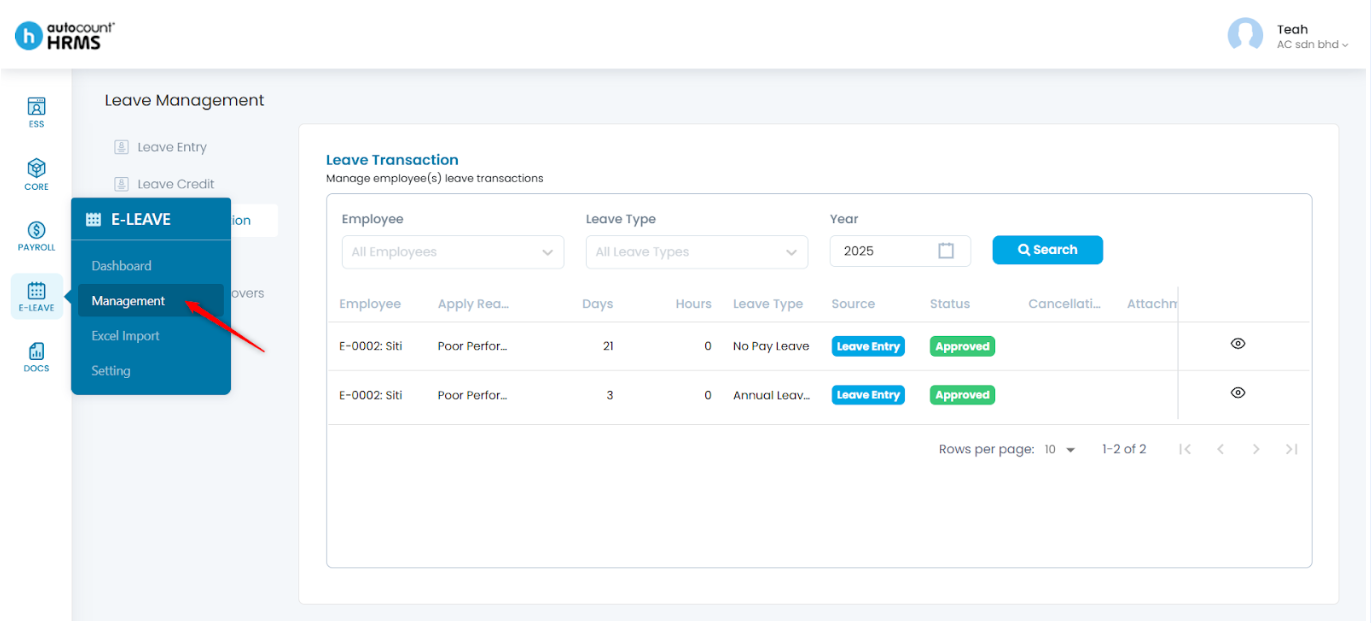Sort by the Cancellation column header
The image size is (1371, 623).
point(1064,304)
